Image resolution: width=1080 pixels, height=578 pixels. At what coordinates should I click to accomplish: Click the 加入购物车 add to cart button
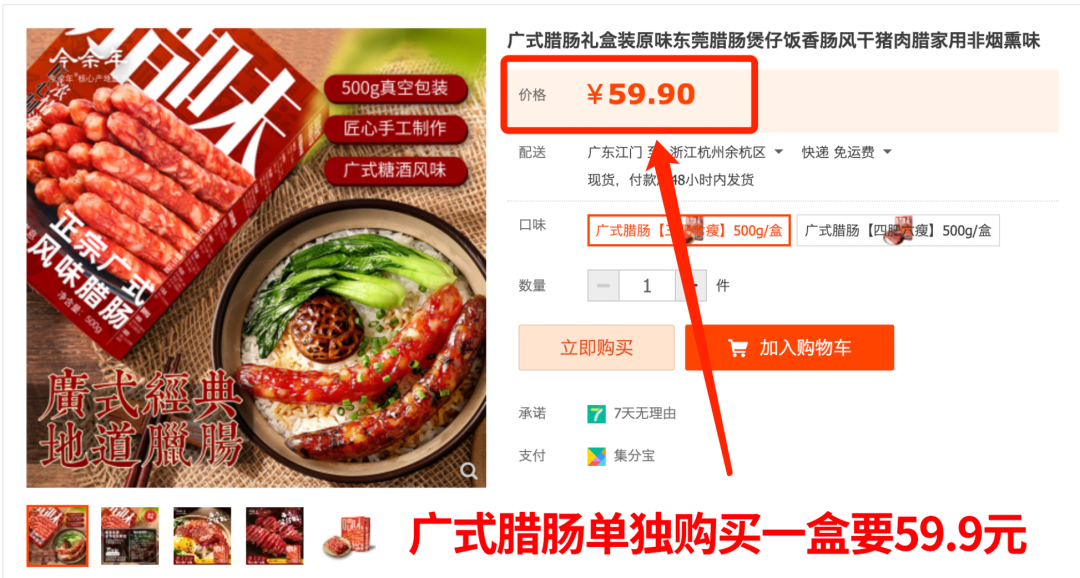pos(789,348)
